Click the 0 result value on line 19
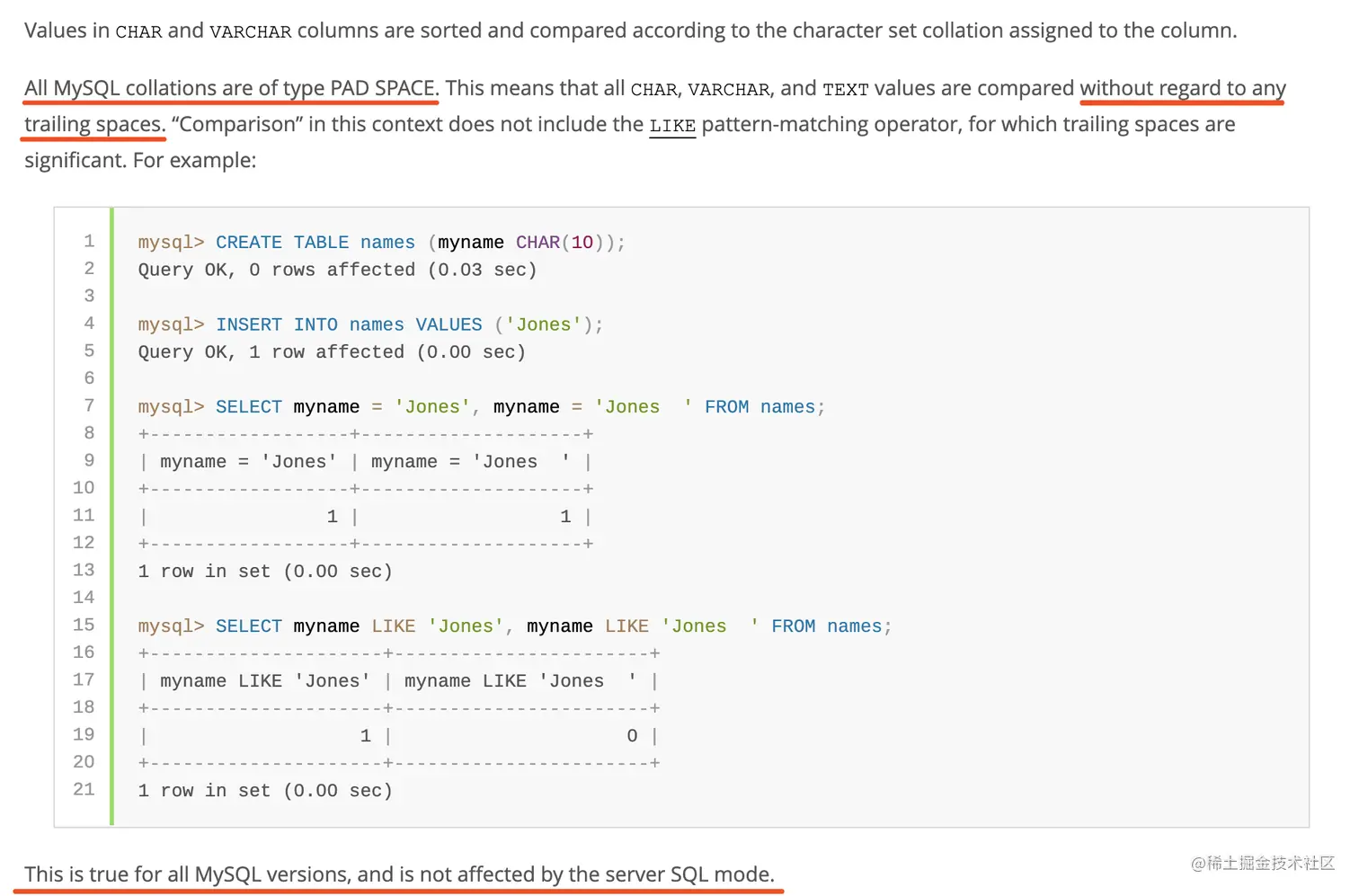This screenshot has height=896, width=1359. 632,736
